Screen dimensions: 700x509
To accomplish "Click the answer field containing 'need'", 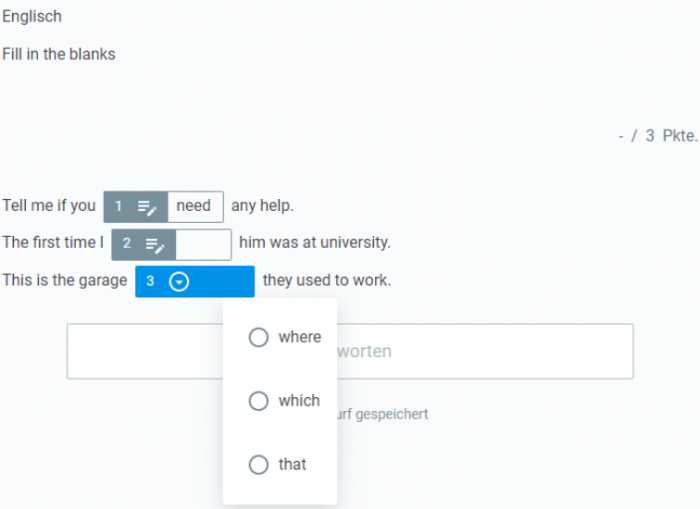I will 196,207.
